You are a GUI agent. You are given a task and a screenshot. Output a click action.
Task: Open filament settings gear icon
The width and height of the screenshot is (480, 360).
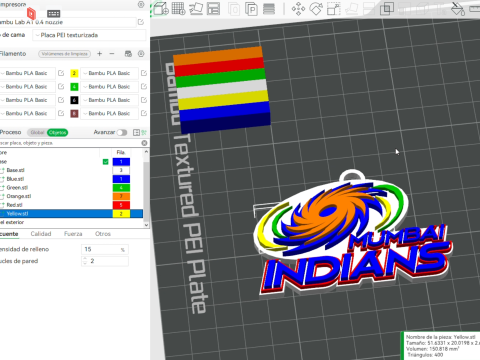coord(141,53)
